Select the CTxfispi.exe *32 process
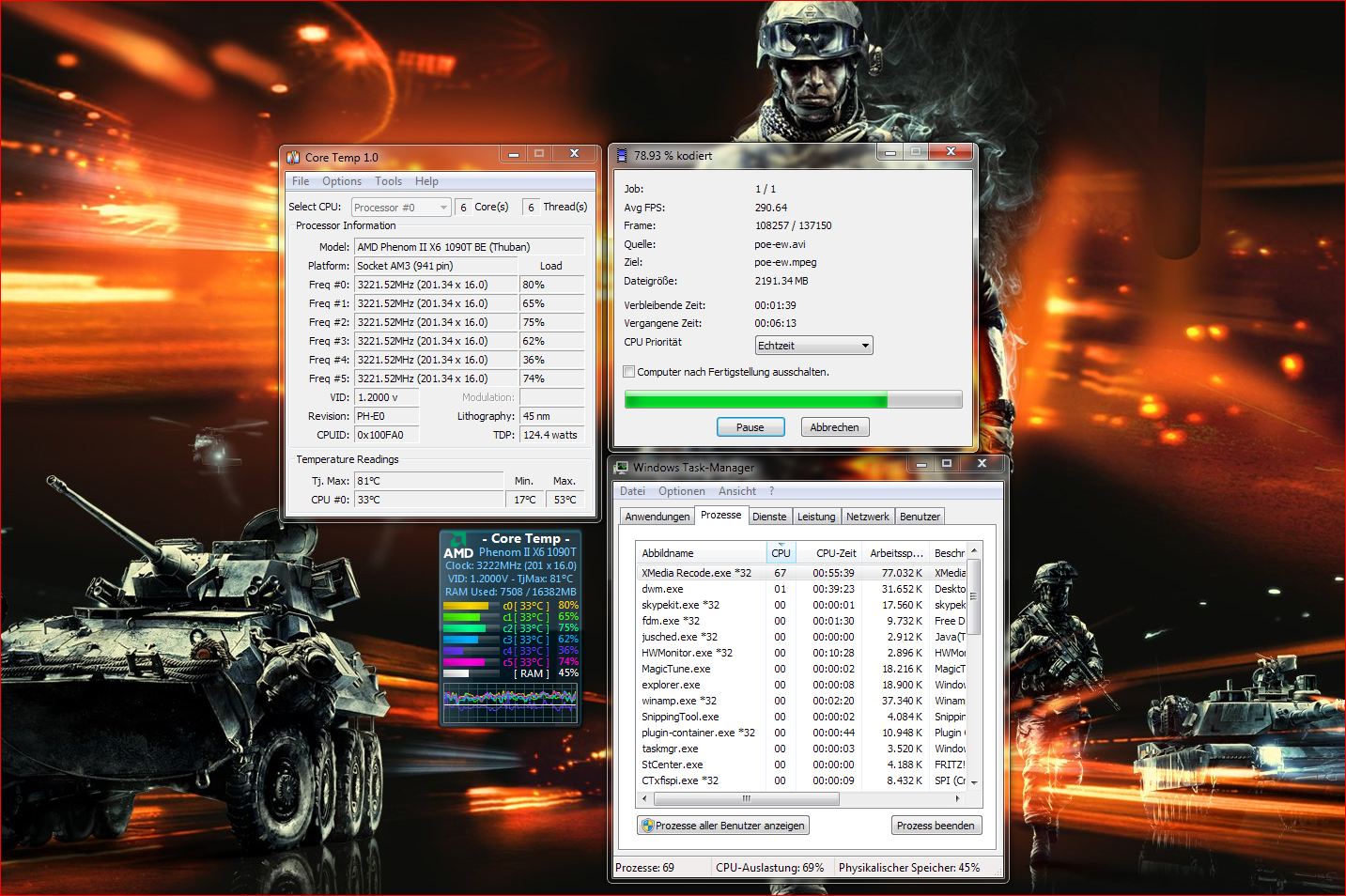1346x896 pixels. 801,780
